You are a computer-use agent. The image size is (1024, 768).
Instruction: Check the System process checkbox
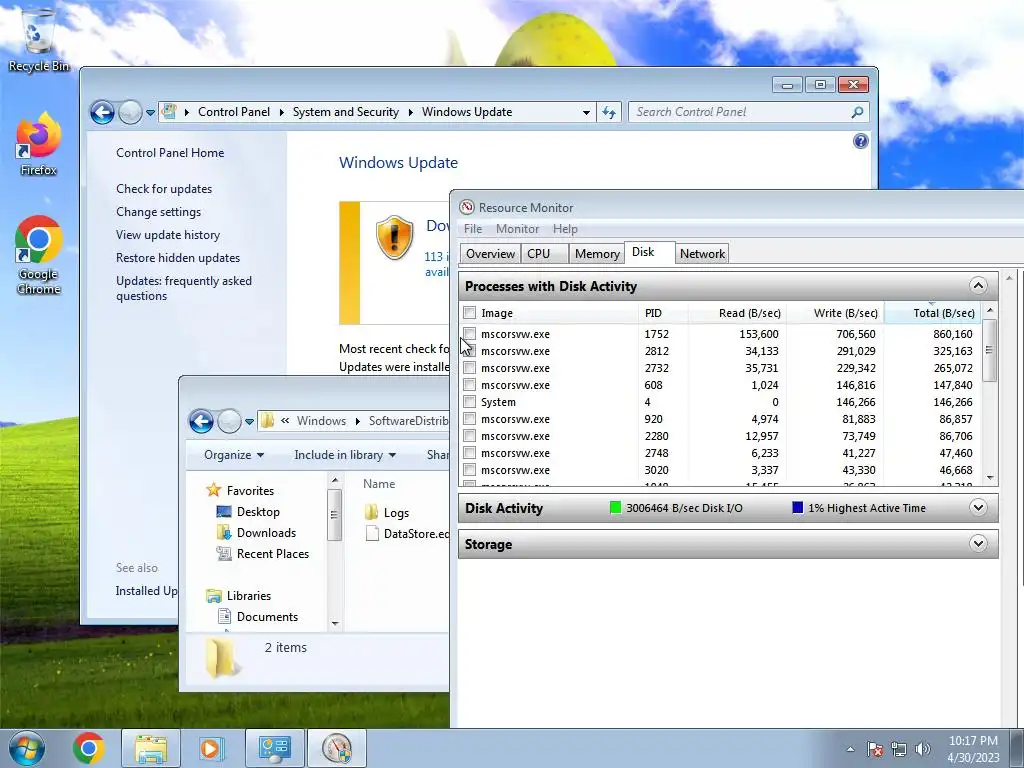coord(470,402)
